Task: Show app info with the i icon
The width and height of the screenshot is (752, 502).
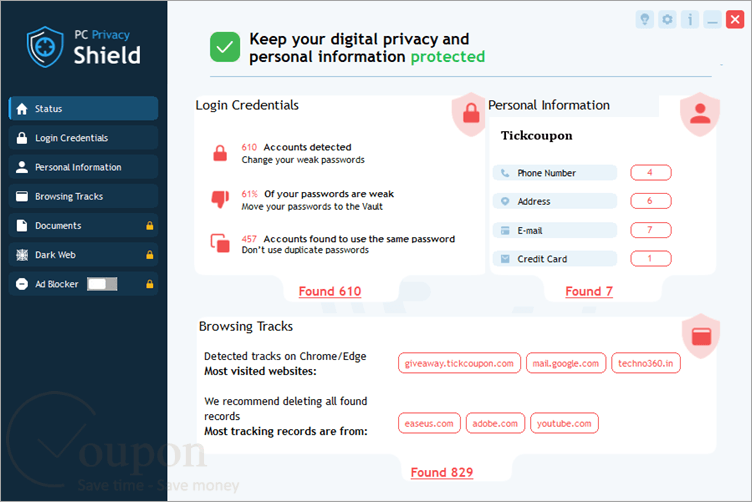Action: click(x=690, y=20)
